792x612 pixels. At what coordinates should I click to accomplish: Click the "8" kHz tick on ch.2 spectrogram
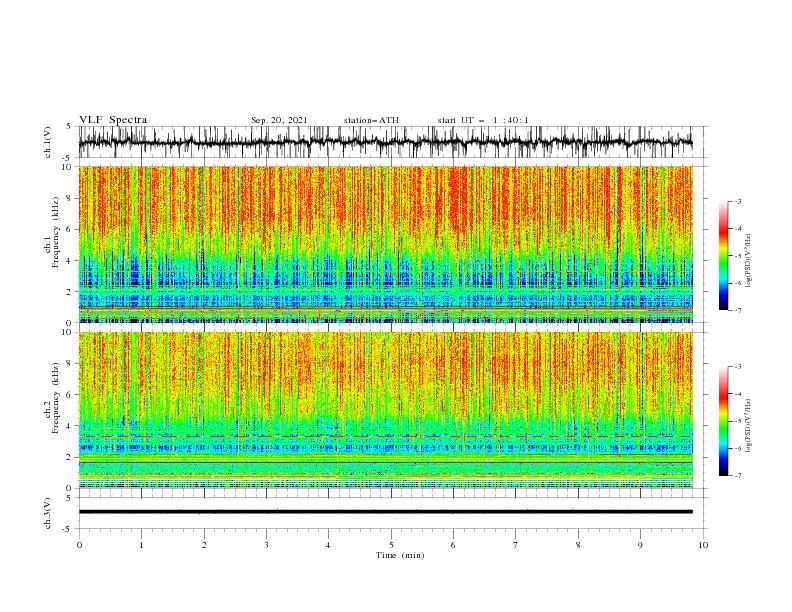click(69, 364)
